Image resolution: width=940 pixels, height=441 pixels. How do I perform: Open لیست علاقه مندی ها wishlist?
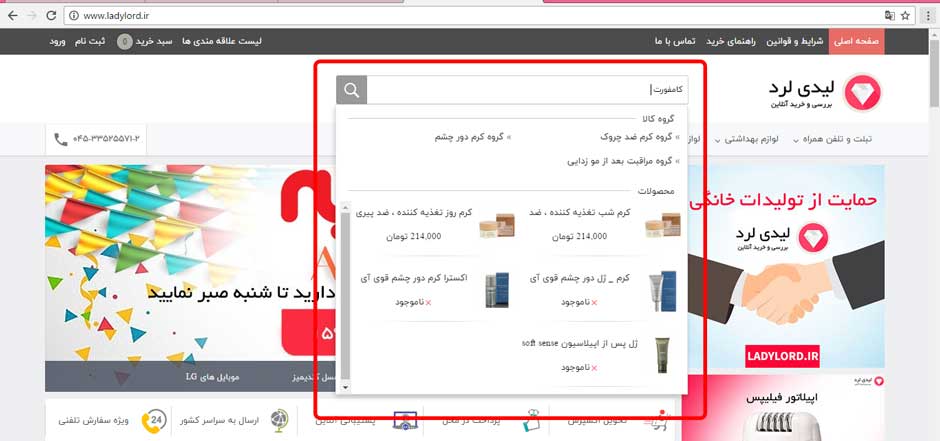tap(222, 41)
